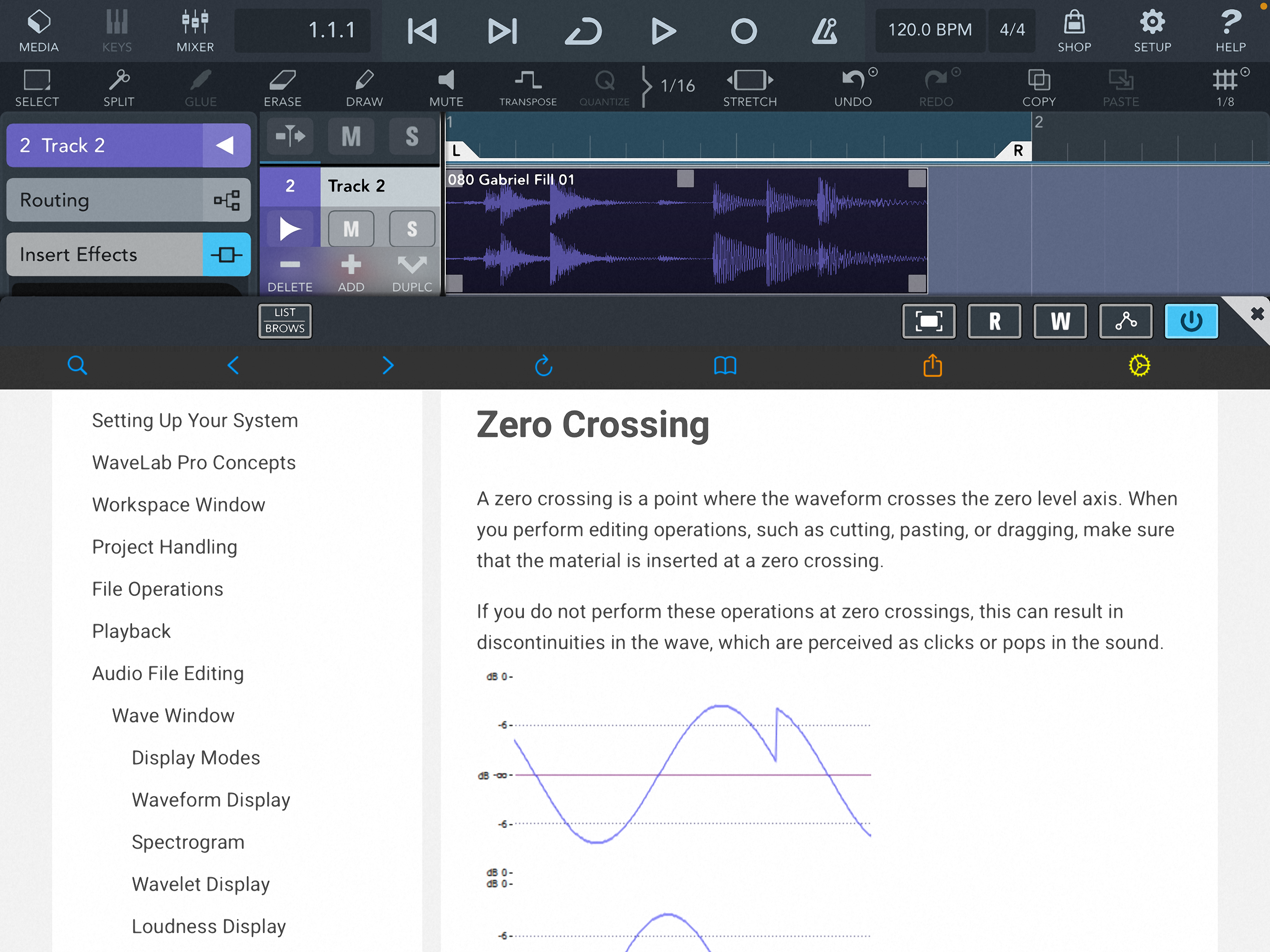This screenshot has height=952, width=1270.
Task: Solo Track 2 with S button
Action: pyautogui.click(x=412, y=229)
